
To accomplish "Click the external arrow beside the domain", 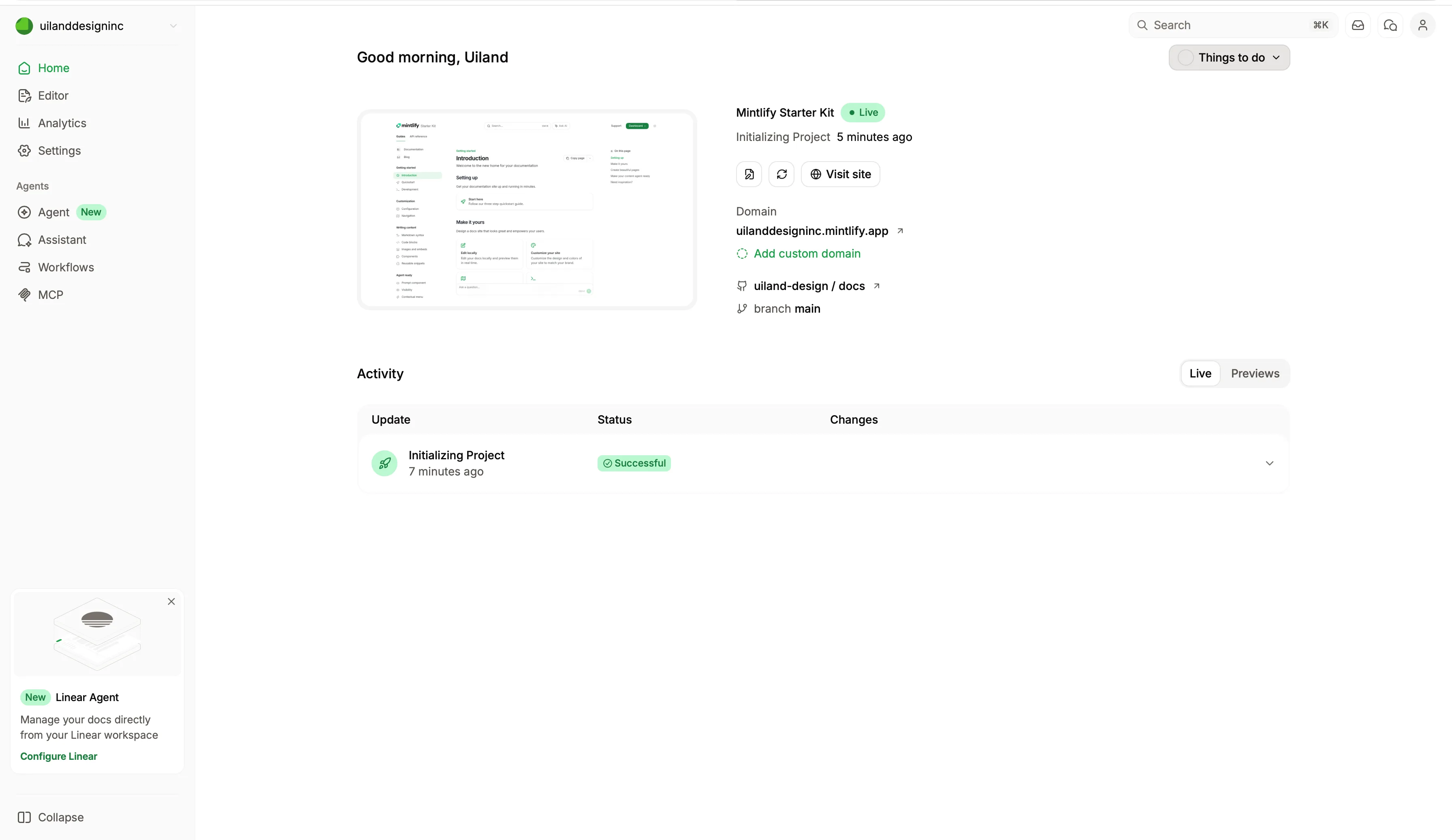I will [900, 231].
